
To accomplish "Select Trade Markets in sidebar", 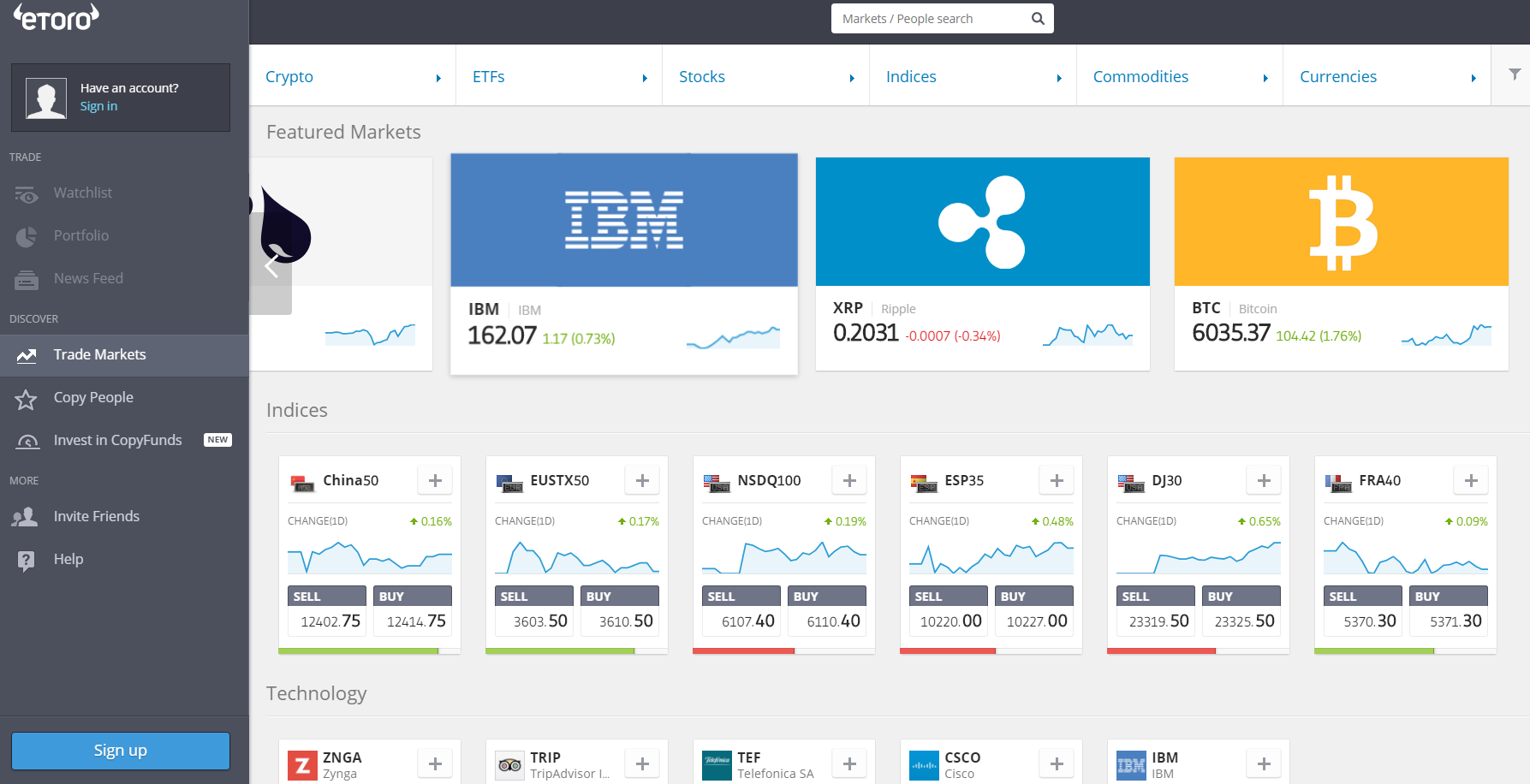I will pos(124,355).
